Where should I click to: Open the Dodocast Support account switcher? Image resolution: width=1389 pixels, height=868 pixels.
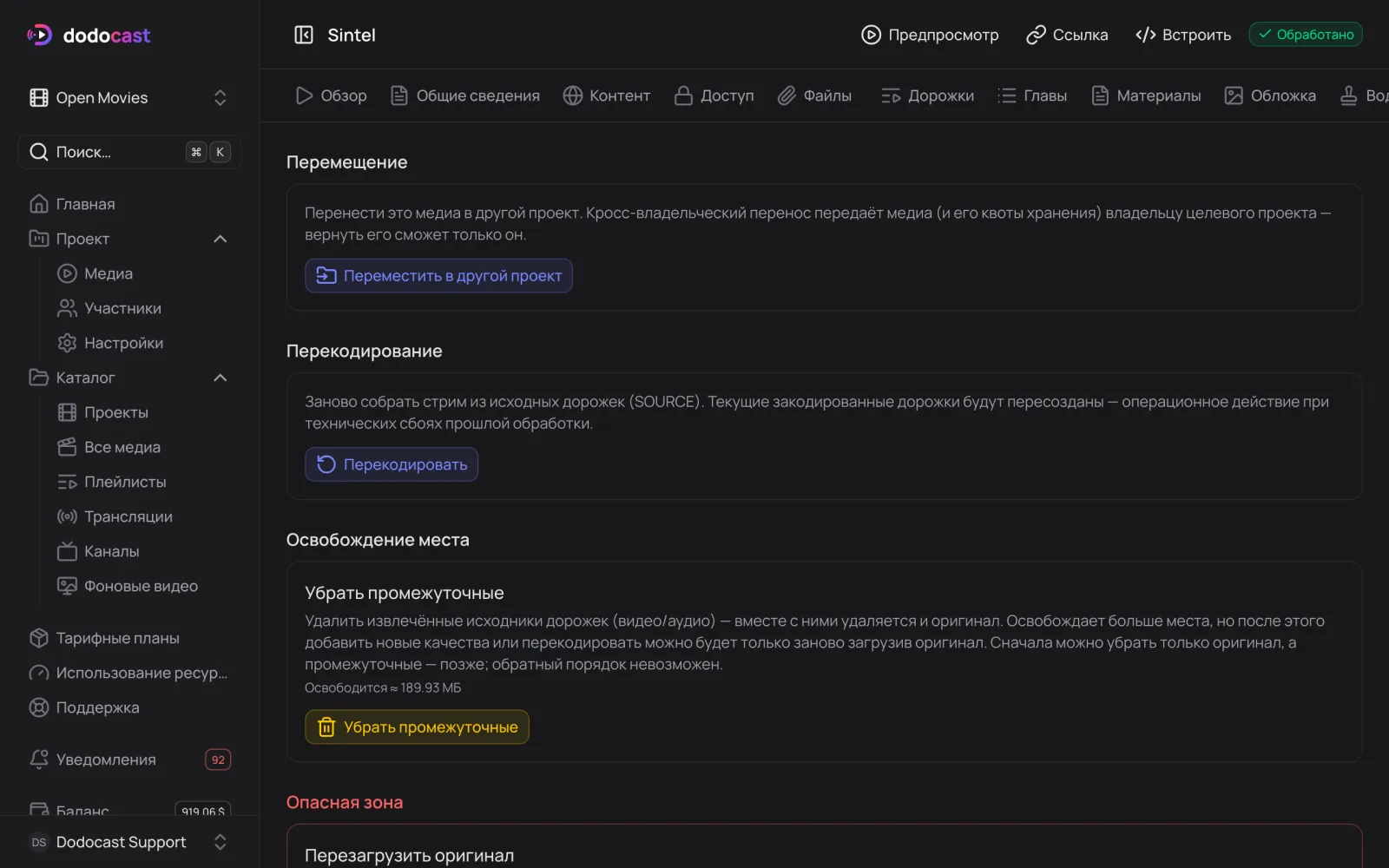pos(129,842)
